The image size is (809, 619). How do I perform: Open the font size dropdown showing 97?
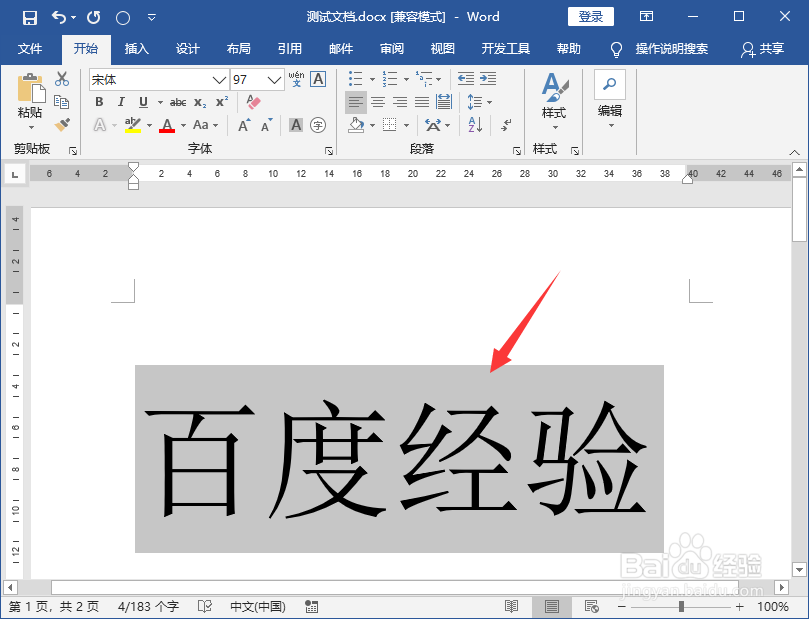(274, 80)
